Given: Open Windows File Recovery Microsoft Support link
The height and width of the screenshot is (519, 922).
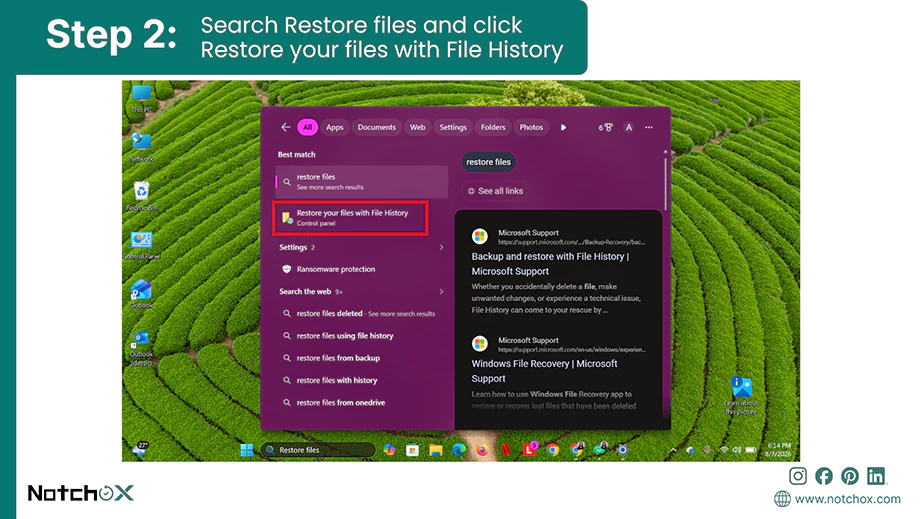Looking at the screenshot, I should coord(544,371).
